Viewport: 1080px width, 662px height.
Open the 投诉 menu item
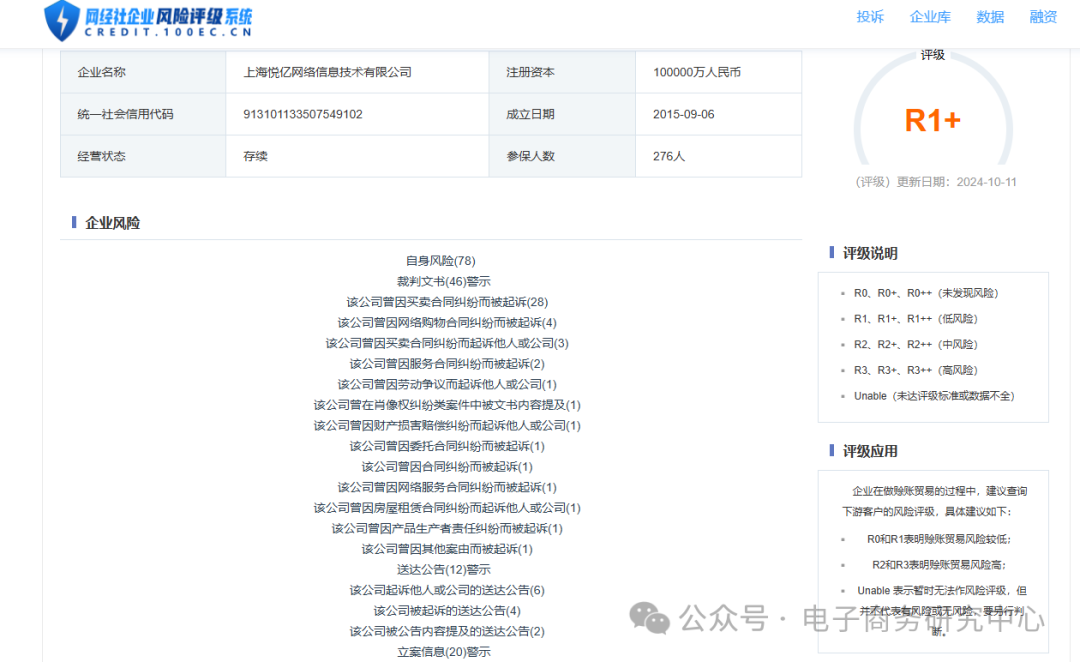point(871,16)
